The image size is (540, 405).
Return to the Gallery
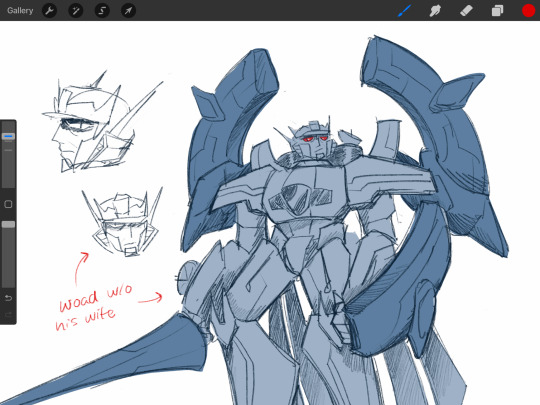pos(20,10)
